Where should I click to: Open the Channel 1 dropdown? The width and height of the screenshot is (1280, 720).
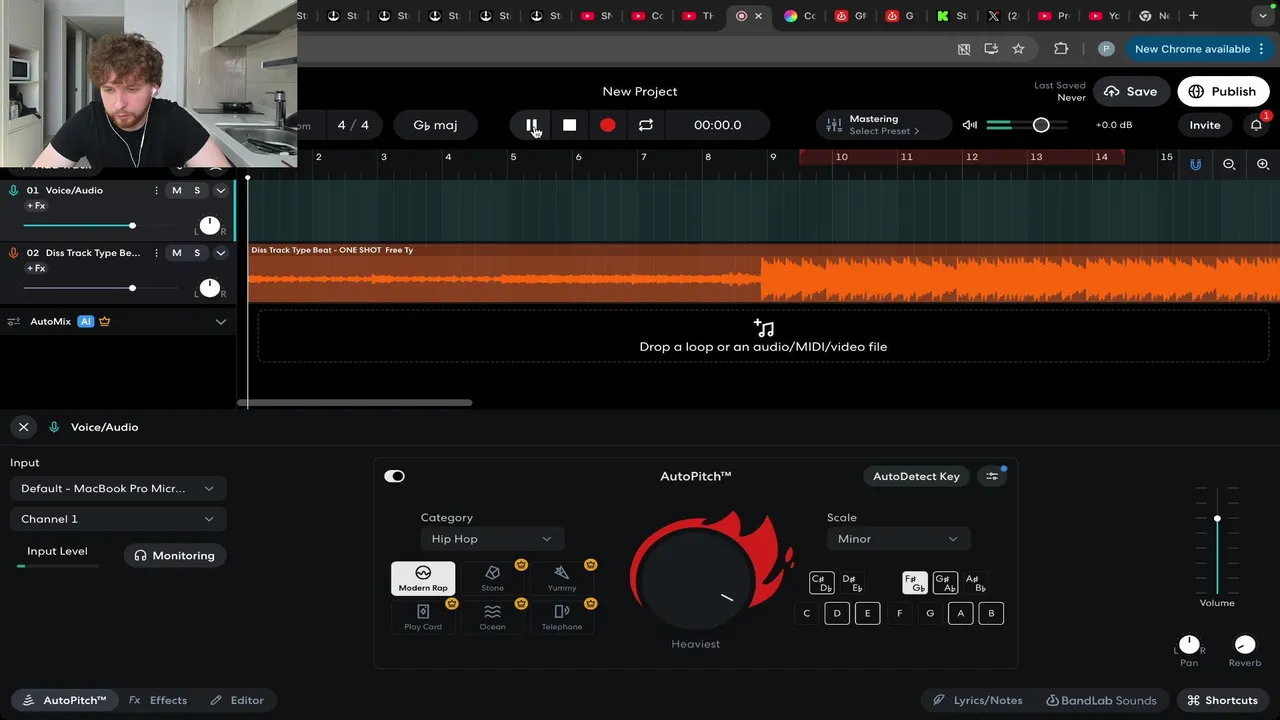tap(118, 519)
